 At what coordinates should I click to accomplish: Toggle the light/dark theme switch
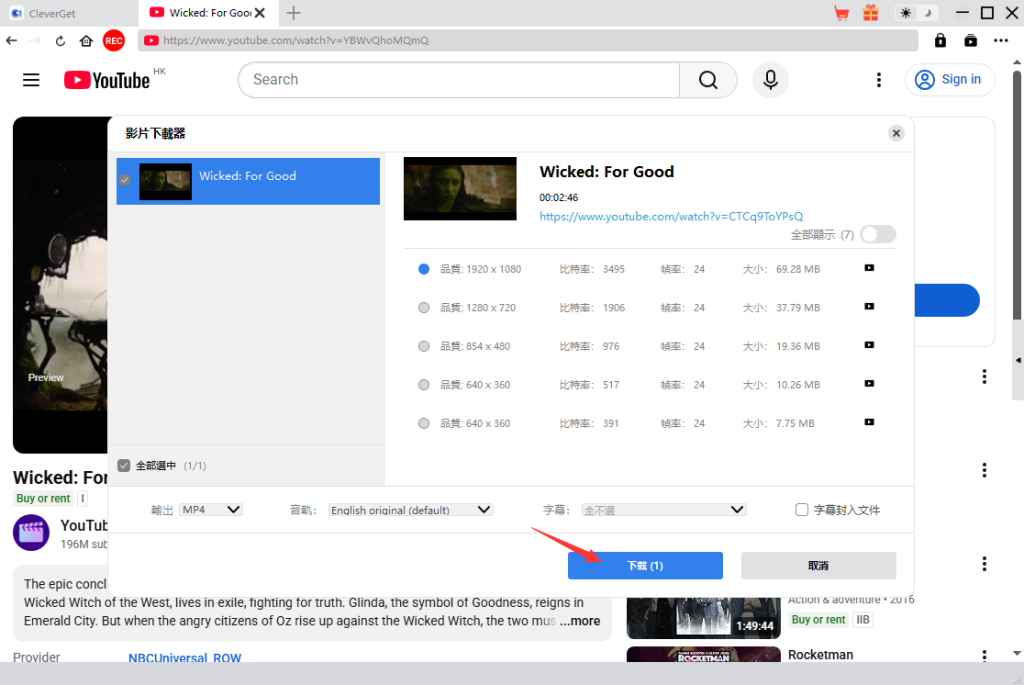[916, 13]
